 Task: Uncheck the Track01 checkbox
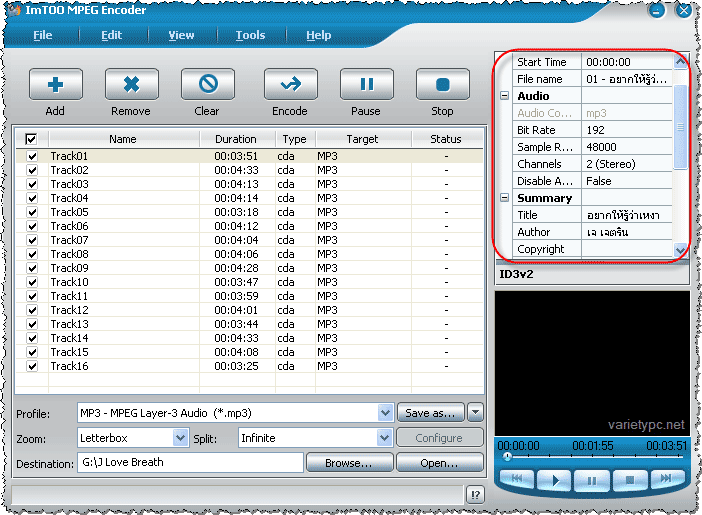[x=32, y=156]
